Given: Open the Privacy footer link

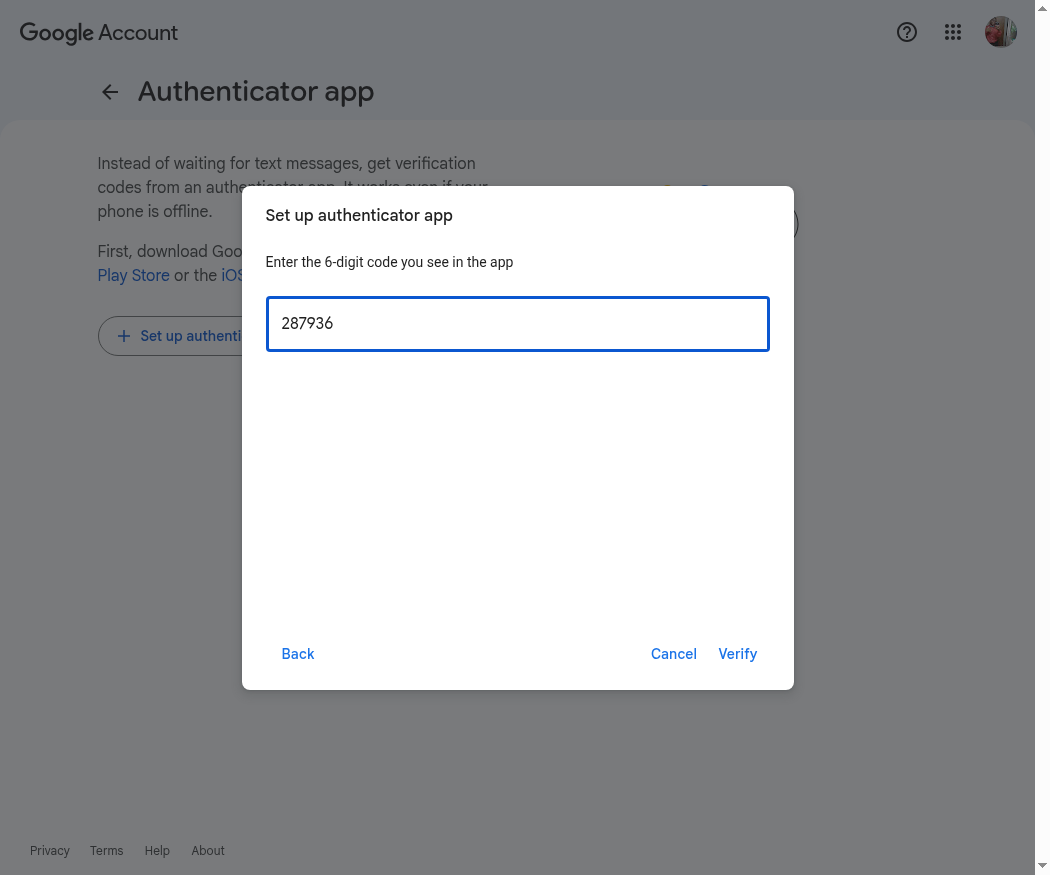Looking at the screenshot, I should pyautogui.click(x=50, y=850).
